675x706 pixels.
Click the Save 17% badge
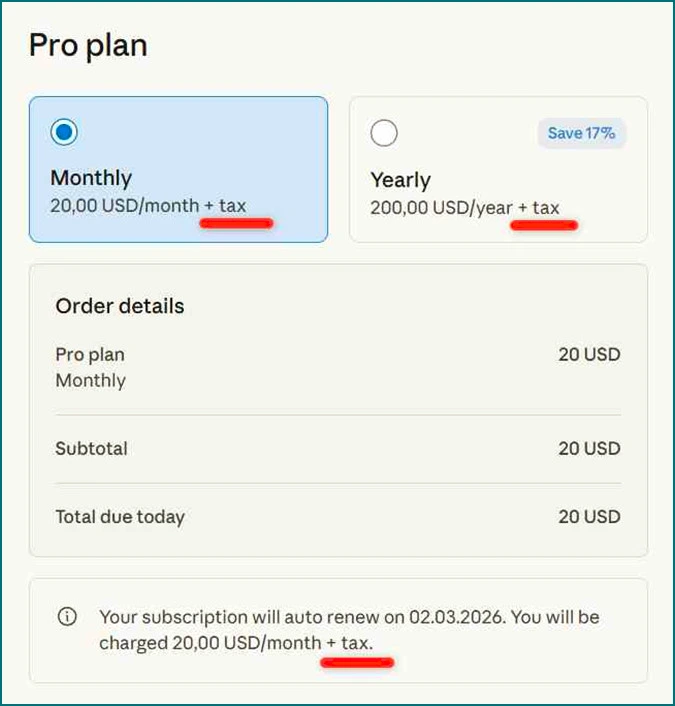point(581,133)
